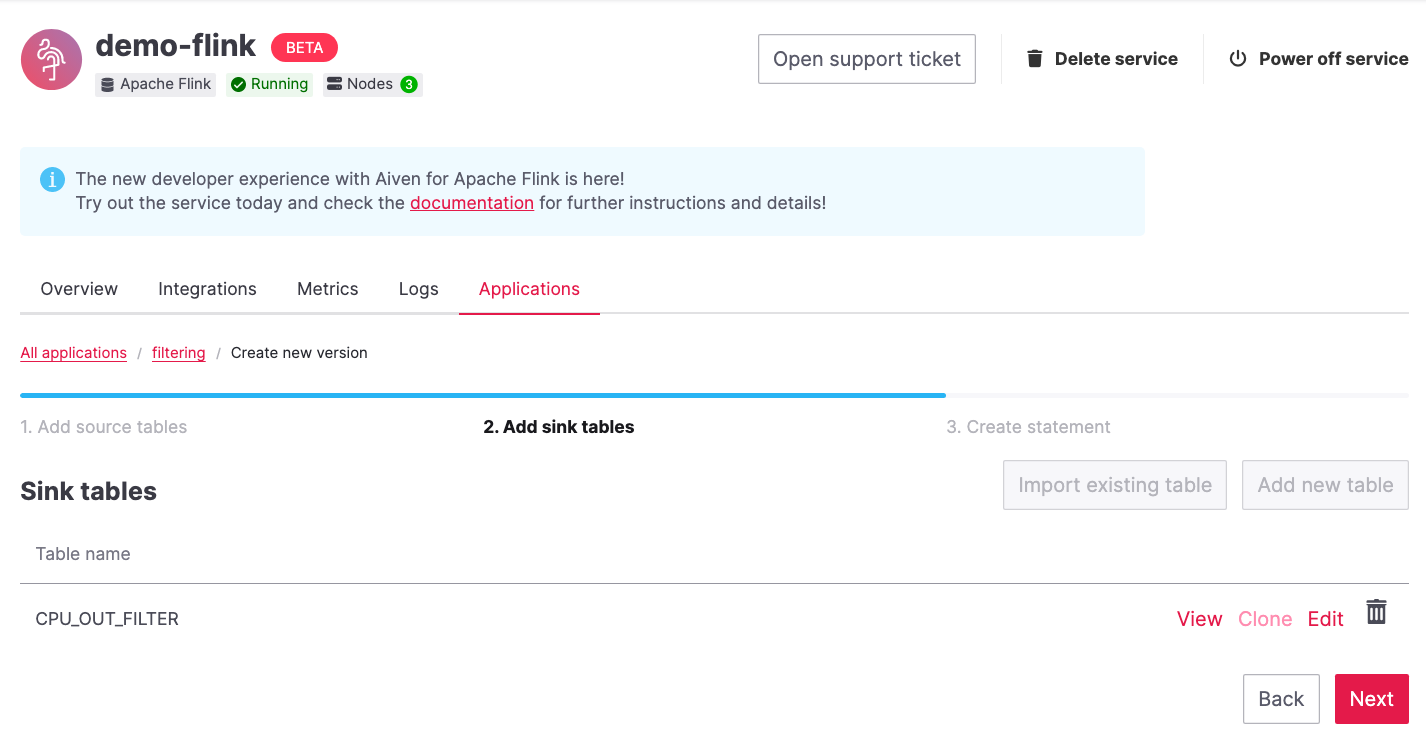Open the Integrations tab
The height and width of the screenshot is (731, 1426).
tap(207, 289)
